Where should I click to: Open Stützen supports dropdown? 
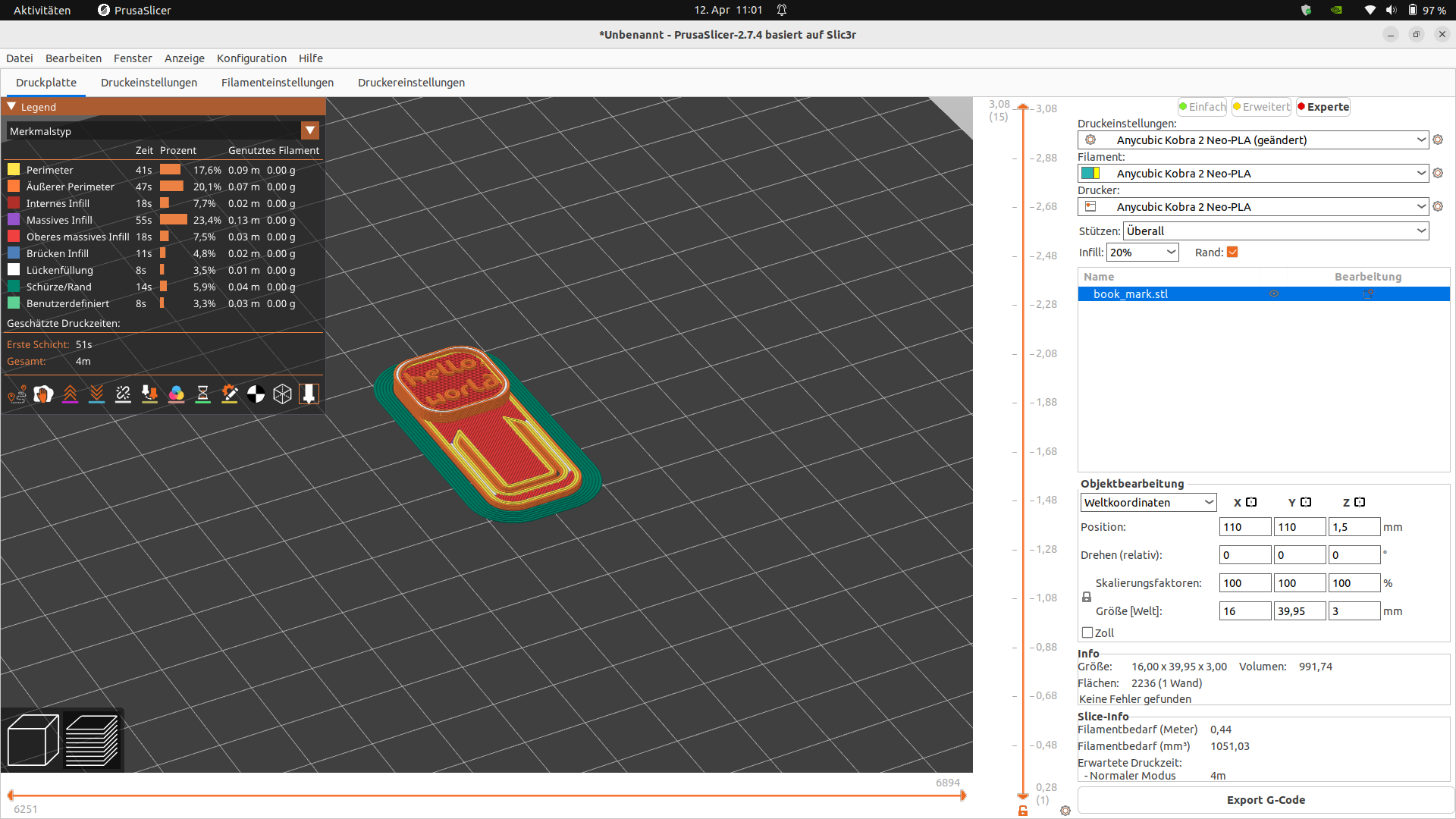coord(1276,231)
